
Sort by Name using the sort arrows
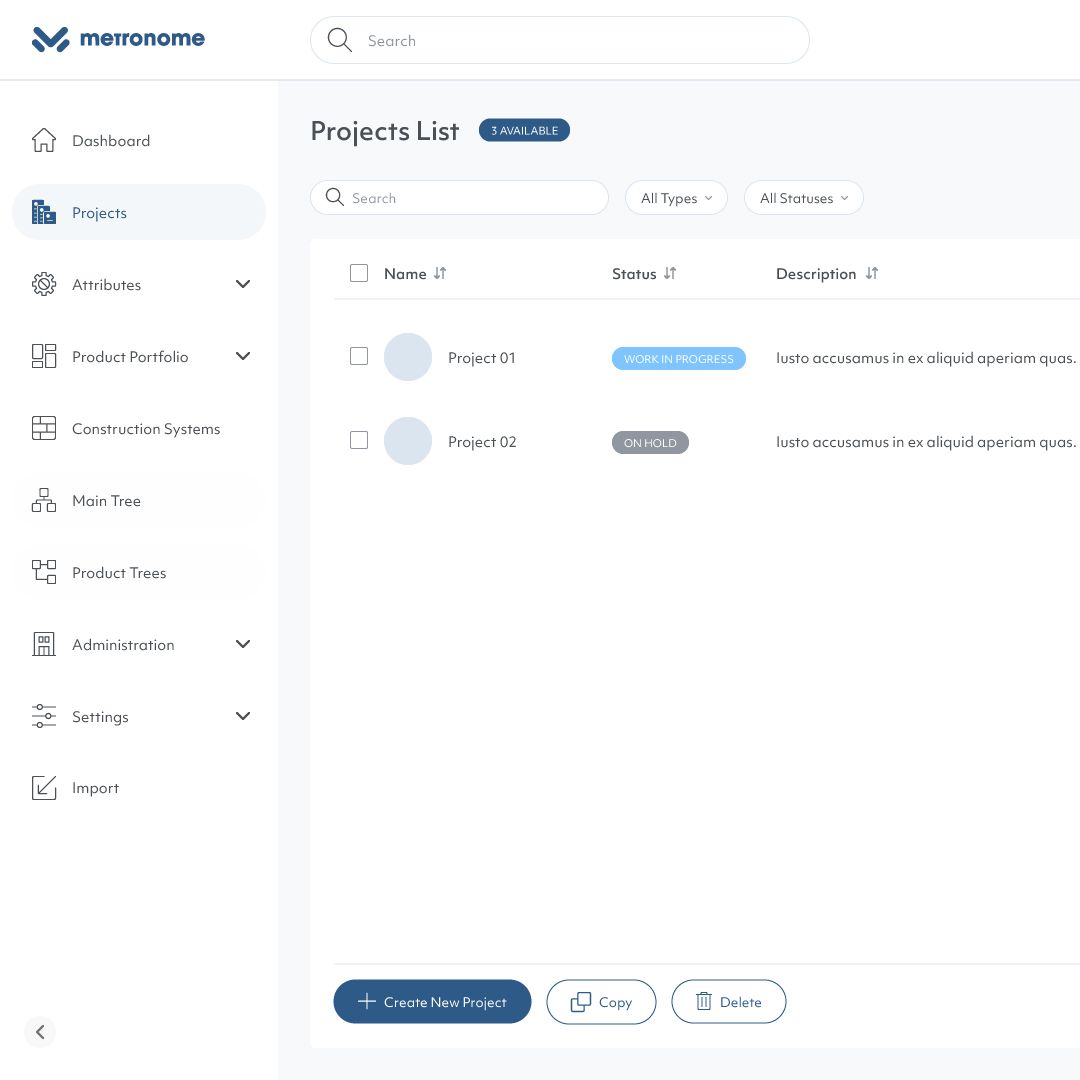pyautogui.click(x=440, y=274)
